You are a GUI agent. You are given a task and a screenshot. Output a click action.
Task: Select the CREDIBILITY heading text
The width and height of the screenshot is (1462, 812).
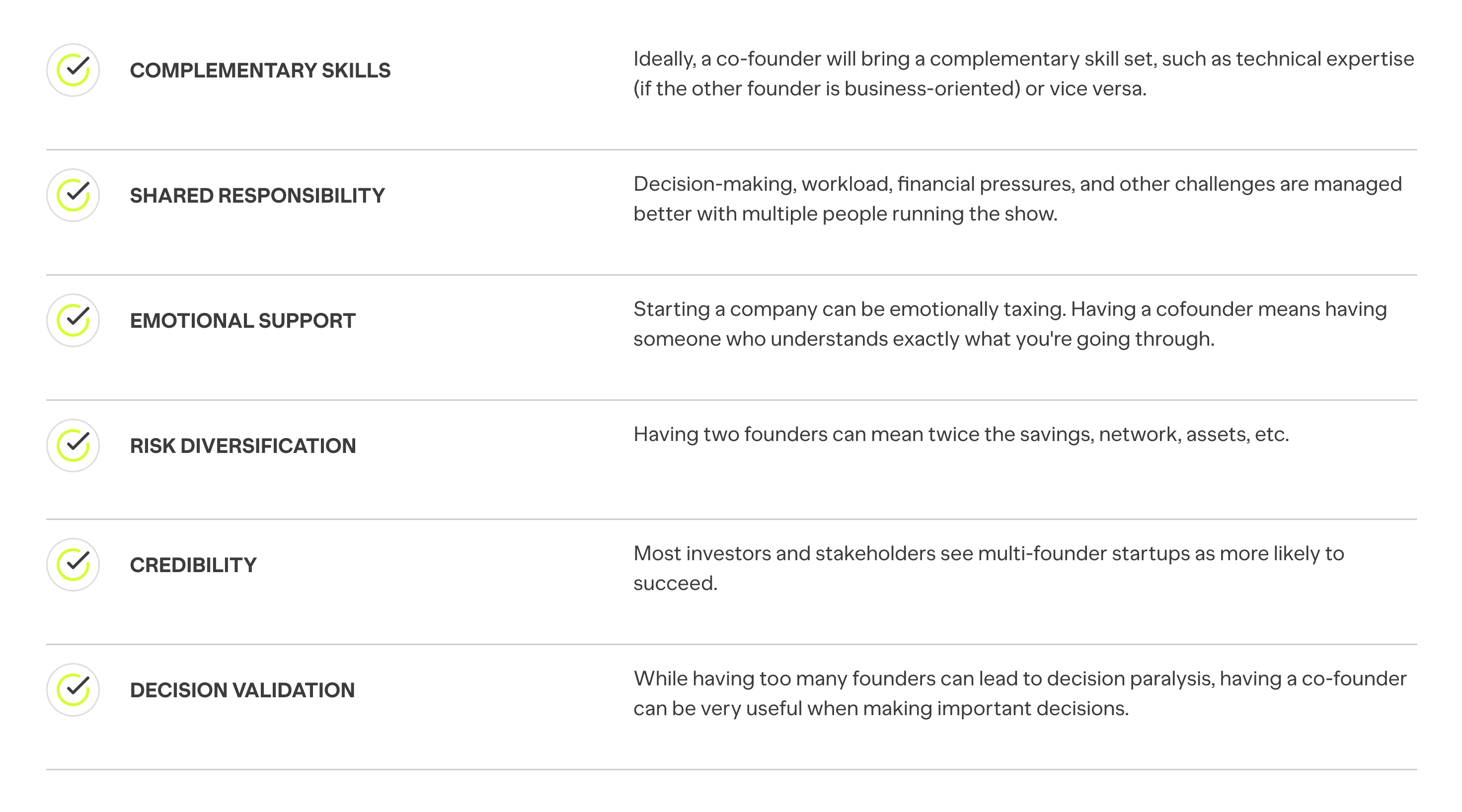[193, 565]
